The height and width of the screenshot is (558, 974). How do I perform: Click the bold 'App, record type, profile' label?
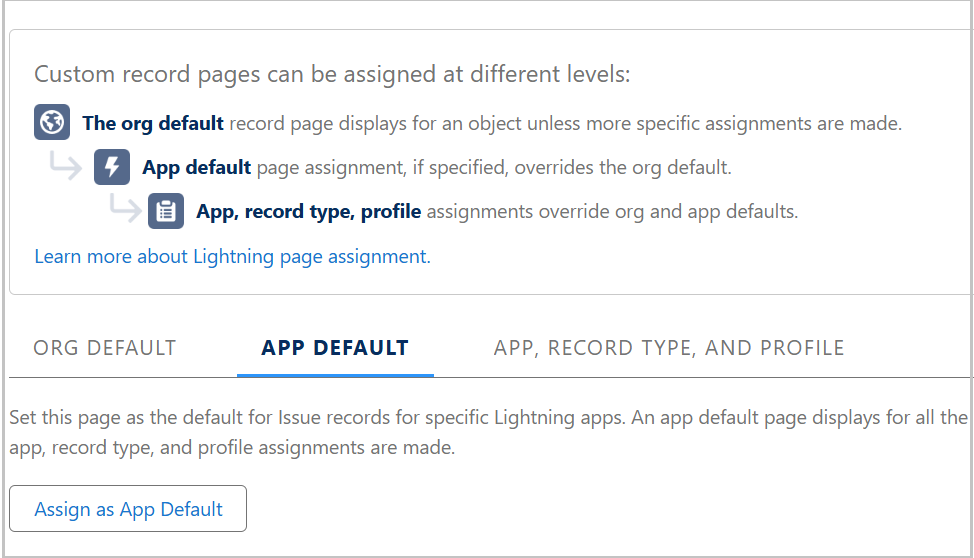pos(309,212)
